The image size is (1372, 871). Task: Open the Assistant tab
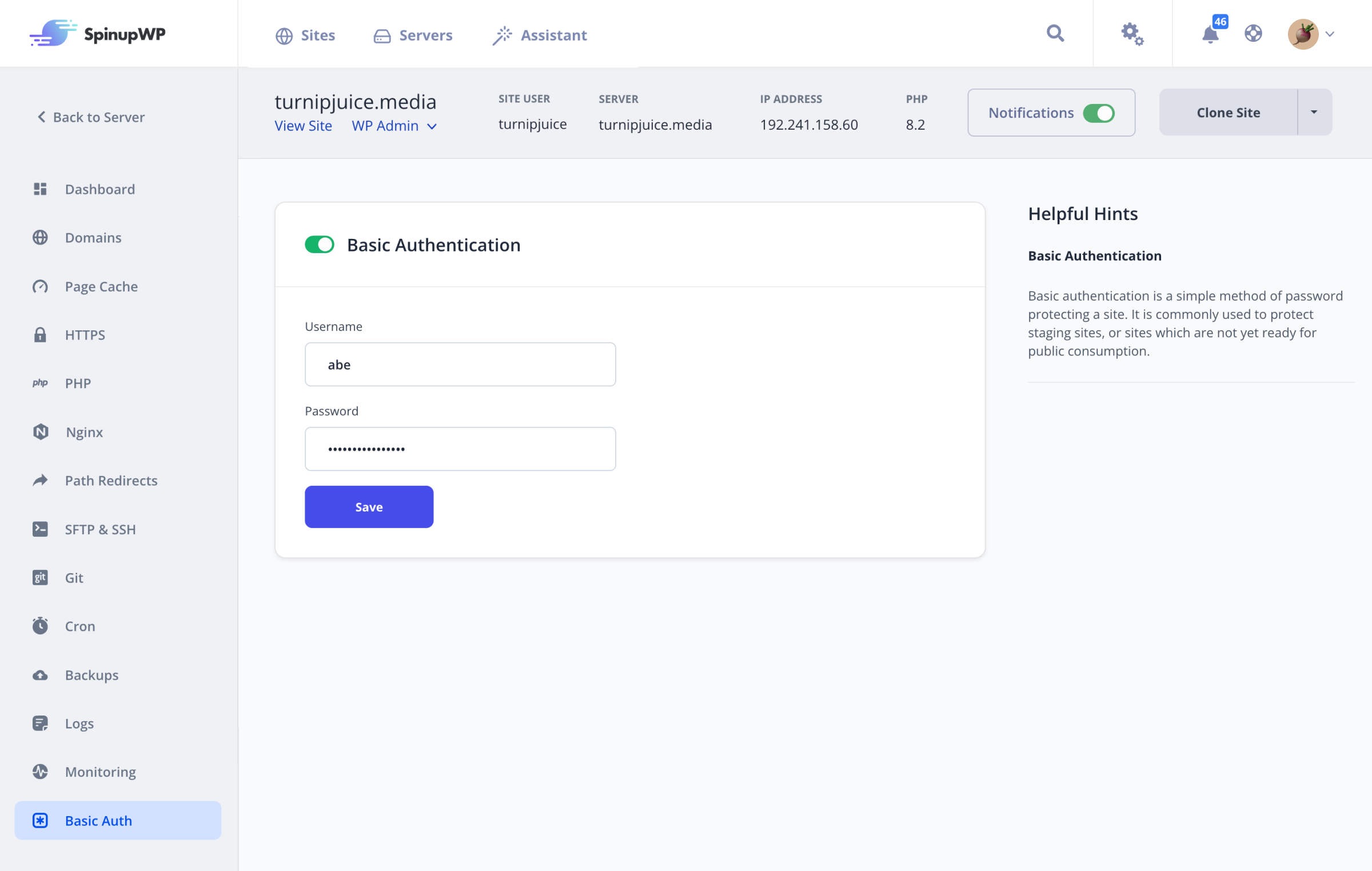point(539,35)
